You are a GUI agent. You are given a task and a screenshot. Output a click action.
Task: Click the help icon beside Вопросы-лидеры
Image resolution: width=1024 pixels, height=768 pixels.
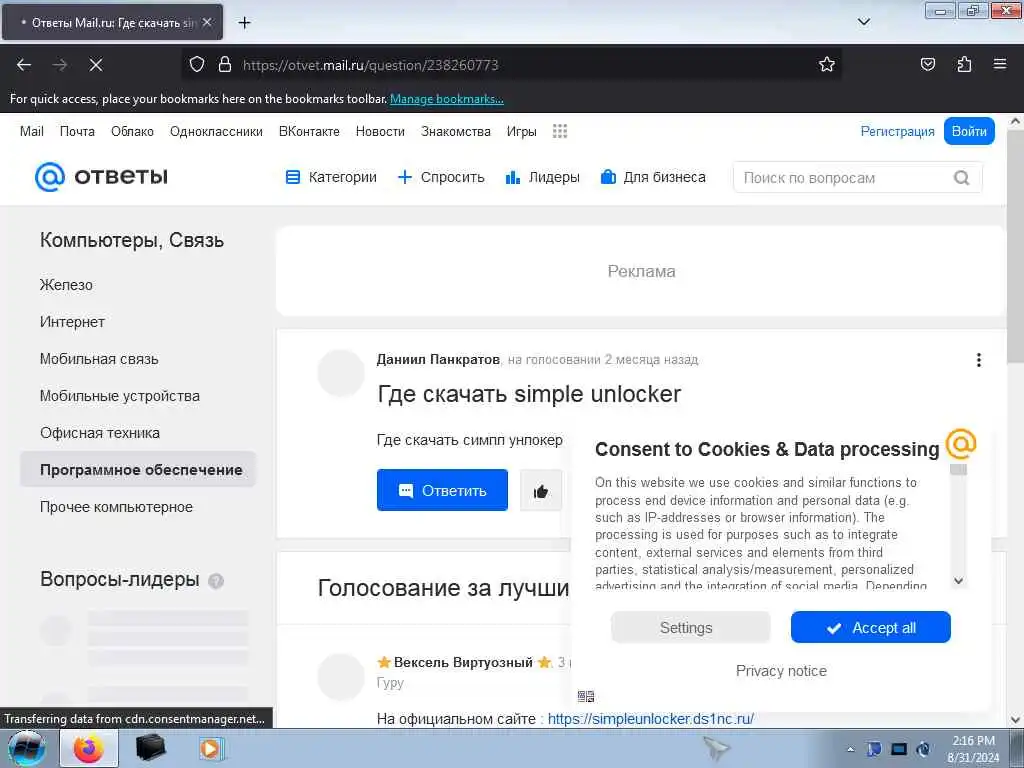[216, 581]
